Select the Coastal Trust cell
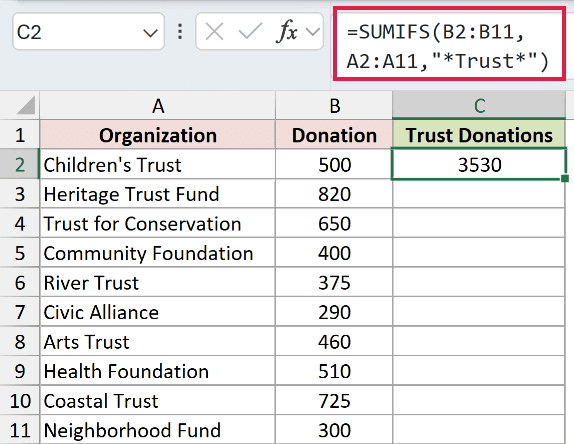574x444 pixels. point(158,400)
